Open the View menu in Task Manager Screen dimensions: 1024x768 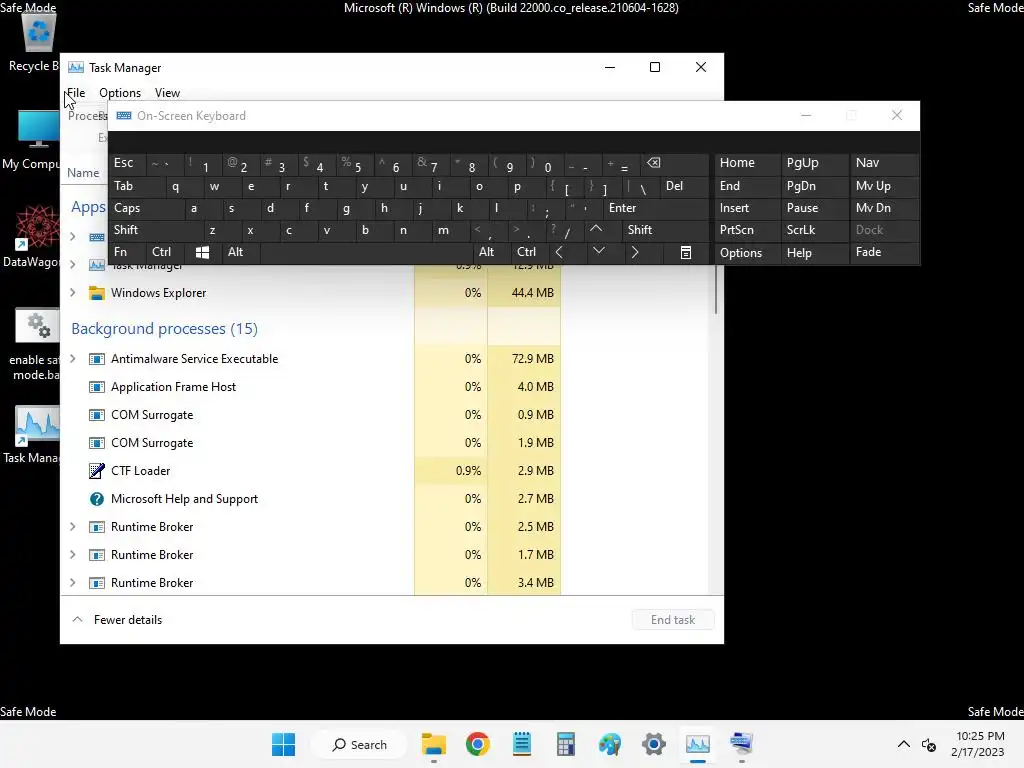[167, 93]
